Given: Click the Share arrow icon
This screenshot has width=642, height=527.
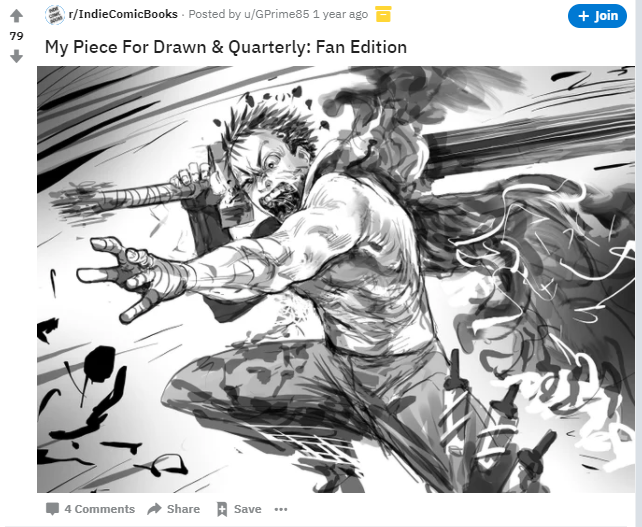Looking at the screenshot, I should (154, 509).
